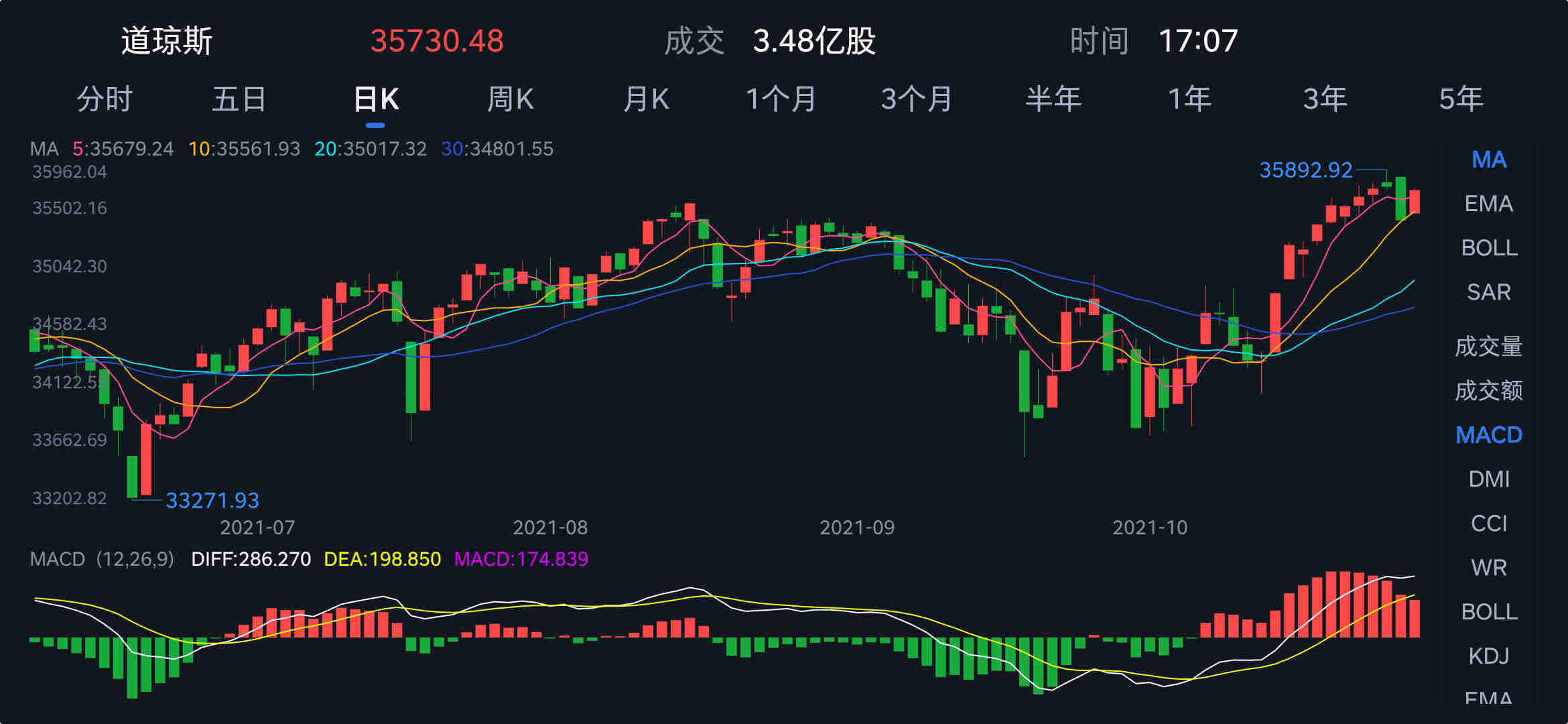
Task: Click the 33271.93 low price label
Action: (x=212, y=501)
